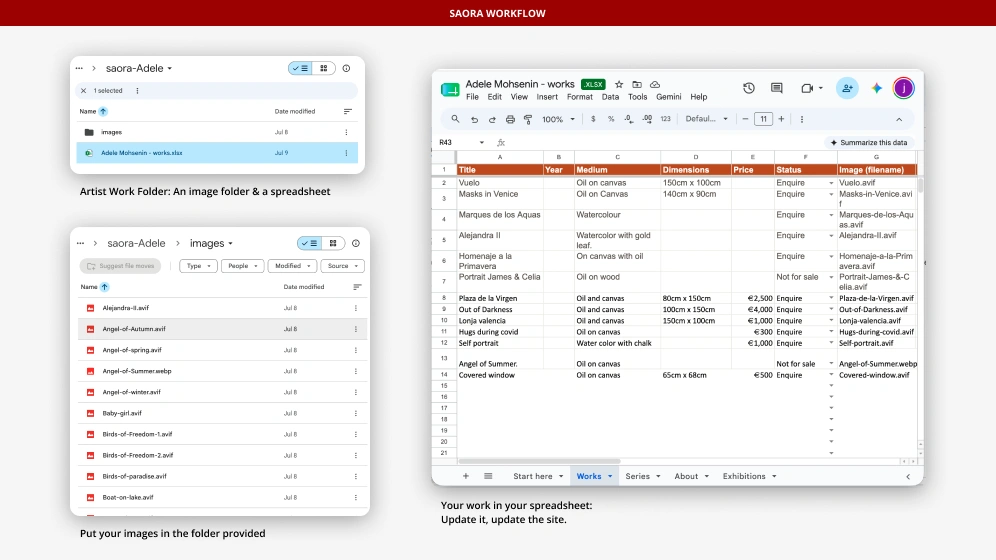This screenshot has height=560, width=996.
Task: Open the Data menu
Action: tap(610, 97)
